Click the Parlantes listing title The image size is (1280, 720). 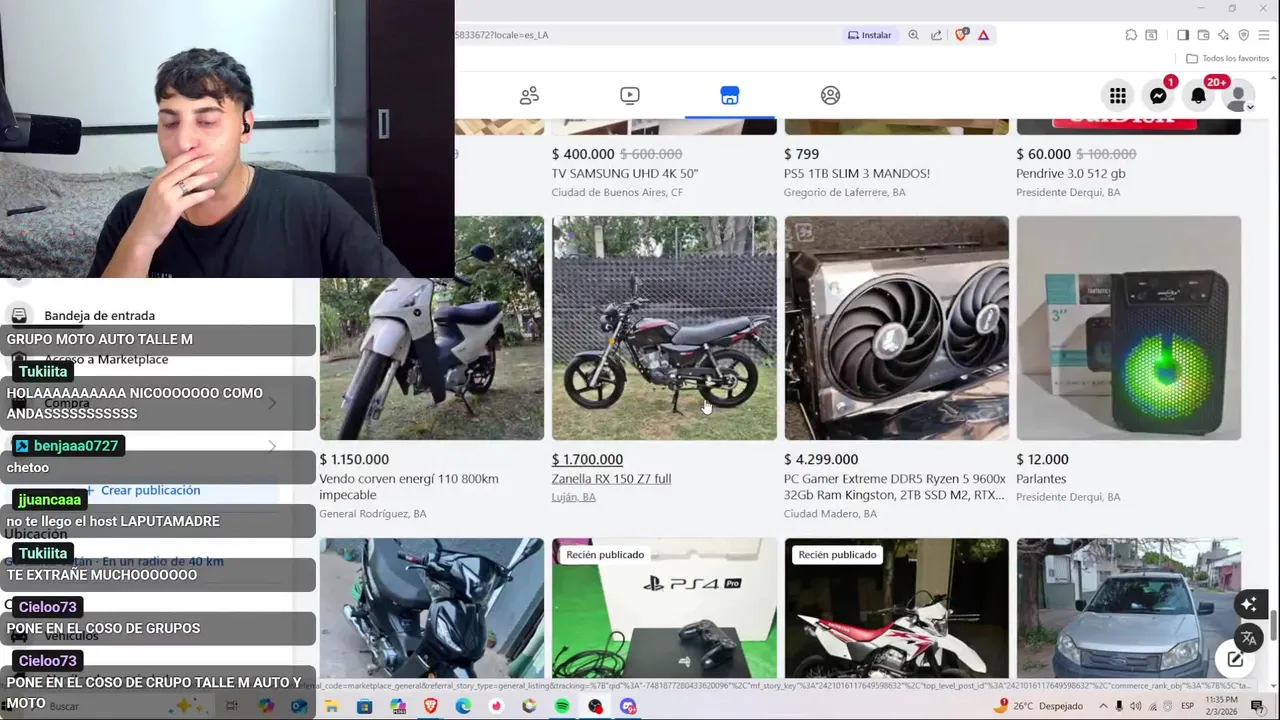click(1042, 479)
